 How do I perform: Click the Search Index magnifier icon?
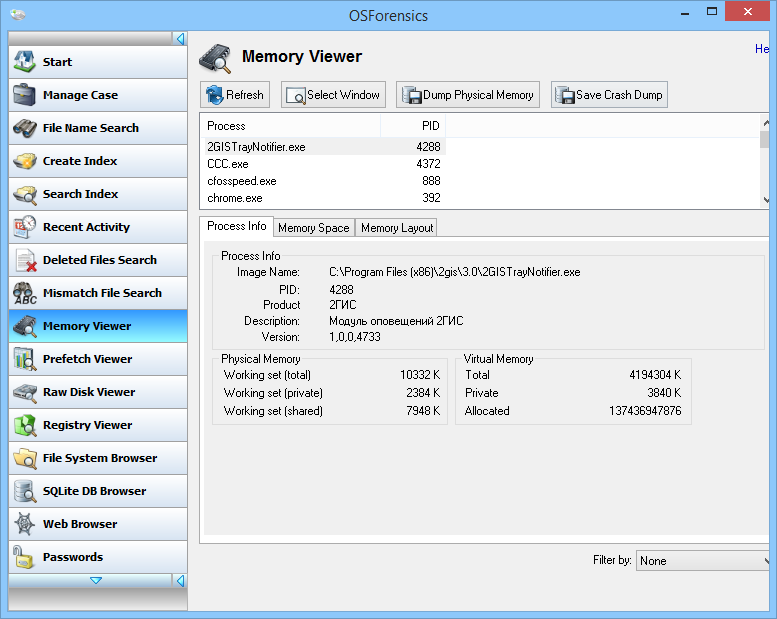pos(24,194)
